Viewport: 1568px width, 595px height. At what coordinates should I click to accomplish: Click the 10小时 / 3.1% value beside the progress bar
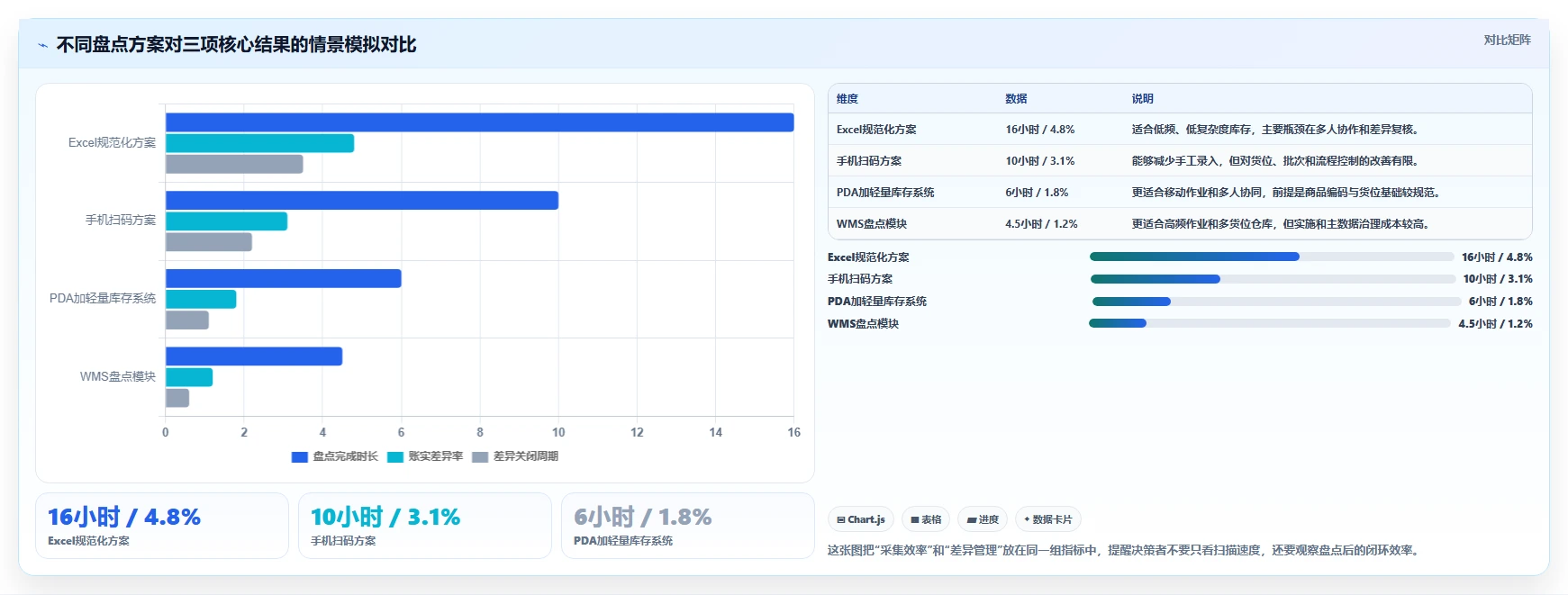coord(1498,279)
